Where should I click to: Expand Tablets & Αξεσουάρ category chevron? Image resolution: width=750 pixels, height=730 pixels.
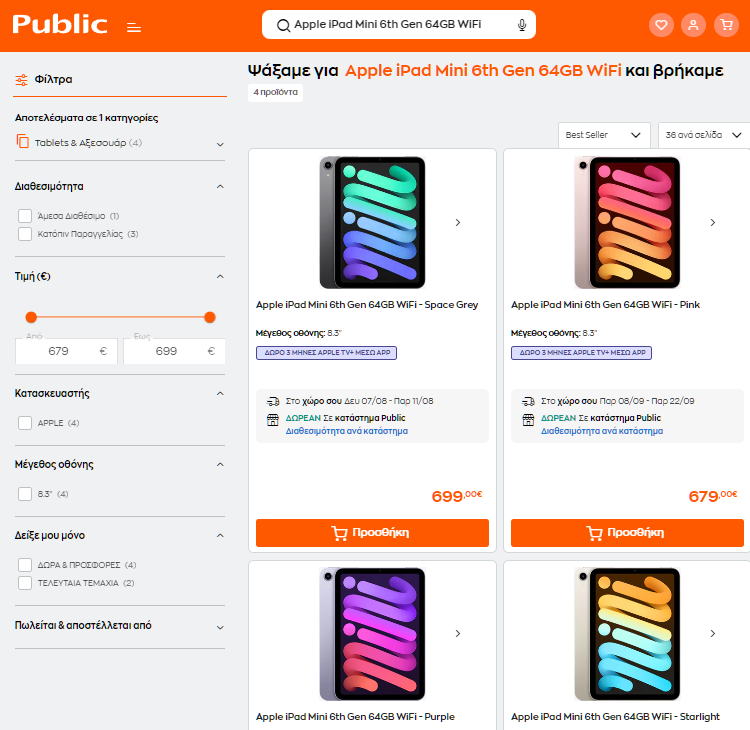coord(220,144)
